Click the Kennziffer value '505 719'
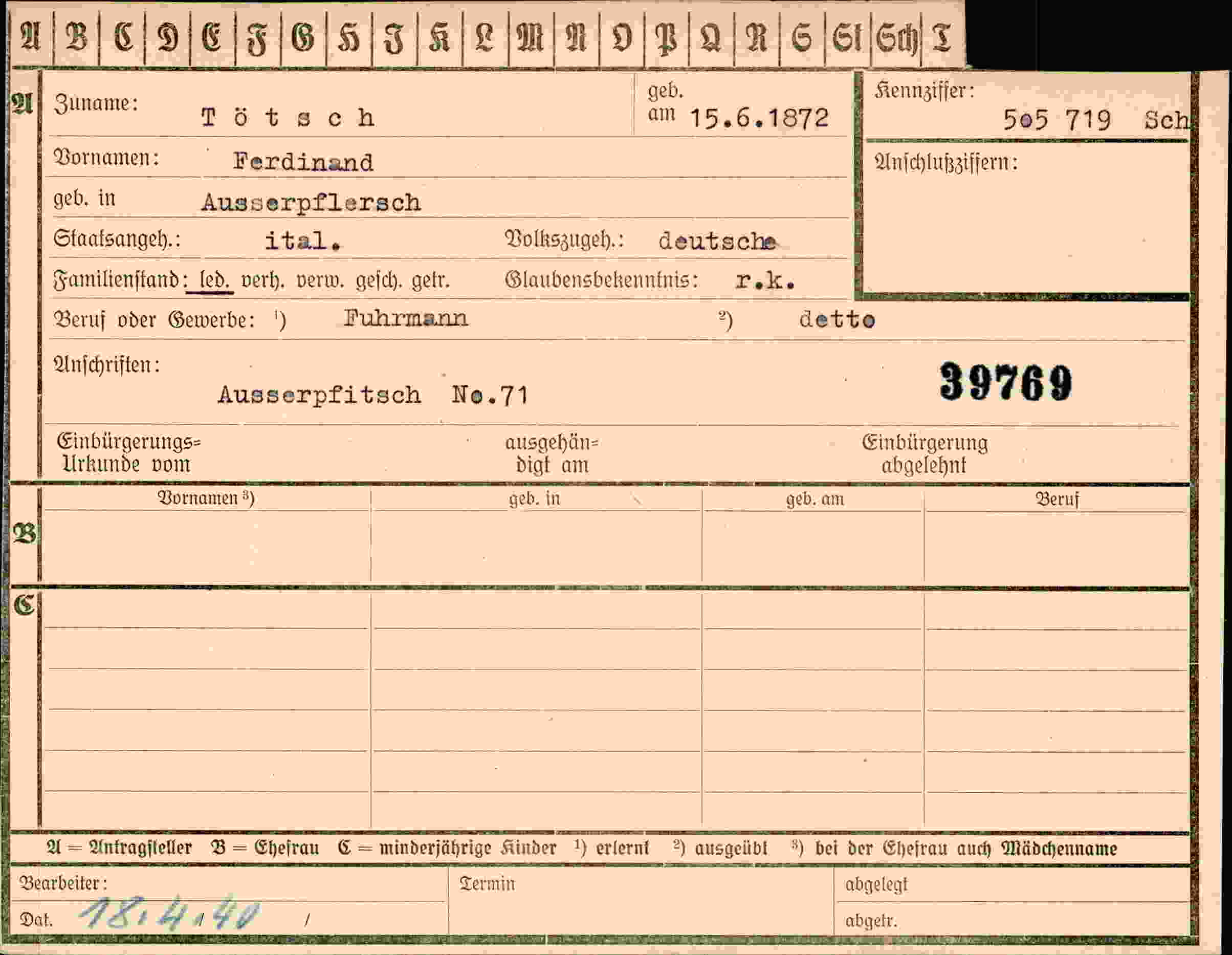Image resolution: width=1232 pixels, height=955 pixels. pyautogui.click(x=1057, y=120)
